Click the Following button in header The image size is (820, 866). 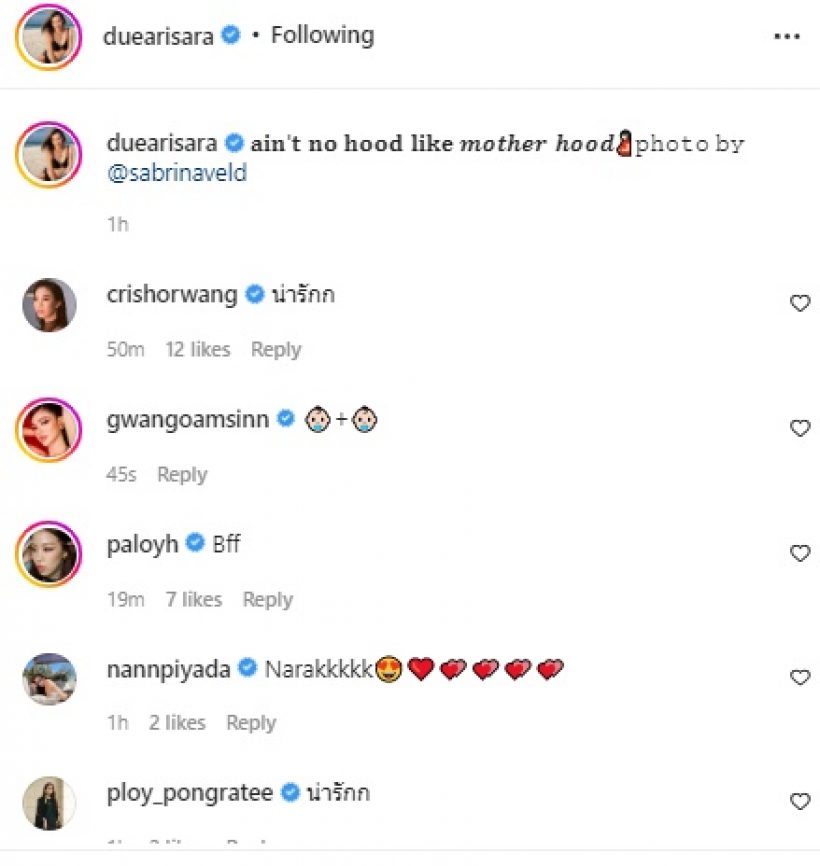(322, 35)
